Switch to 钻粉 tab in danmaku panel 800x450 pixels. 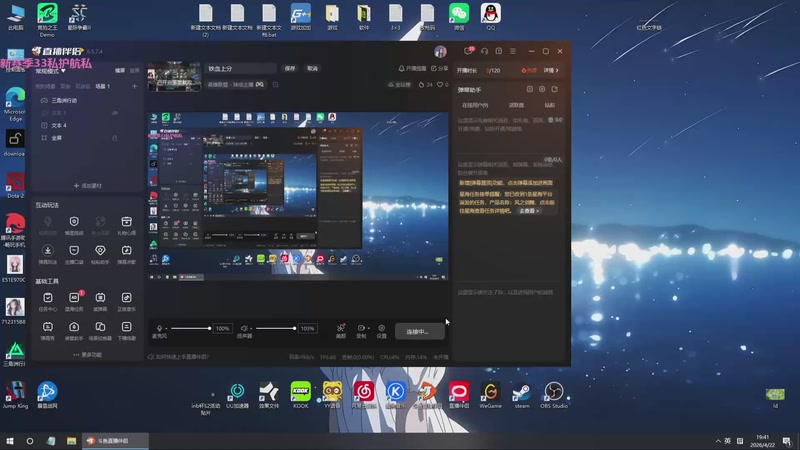pyautogui.click(x=549, y=105)
